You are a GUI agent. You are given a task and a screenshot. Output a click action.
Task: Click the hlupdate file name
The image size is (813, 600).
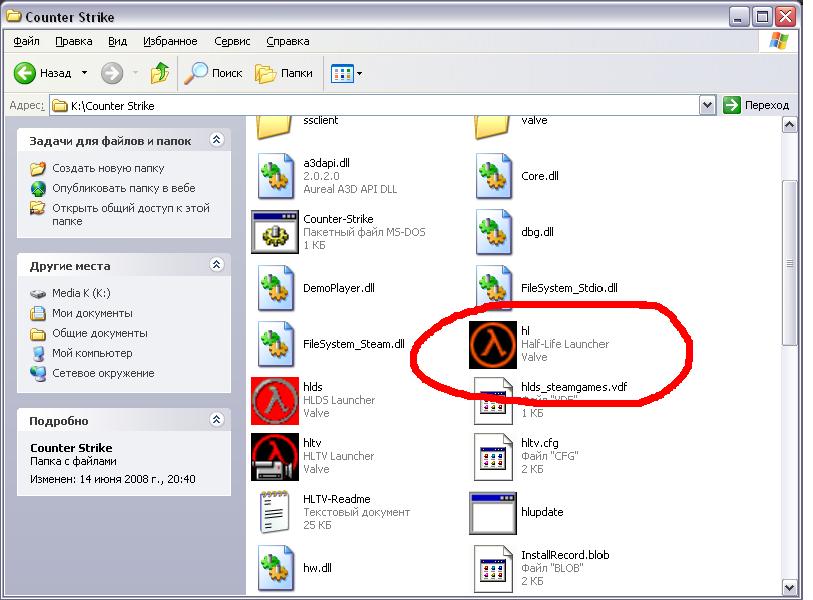pos(542,512)
